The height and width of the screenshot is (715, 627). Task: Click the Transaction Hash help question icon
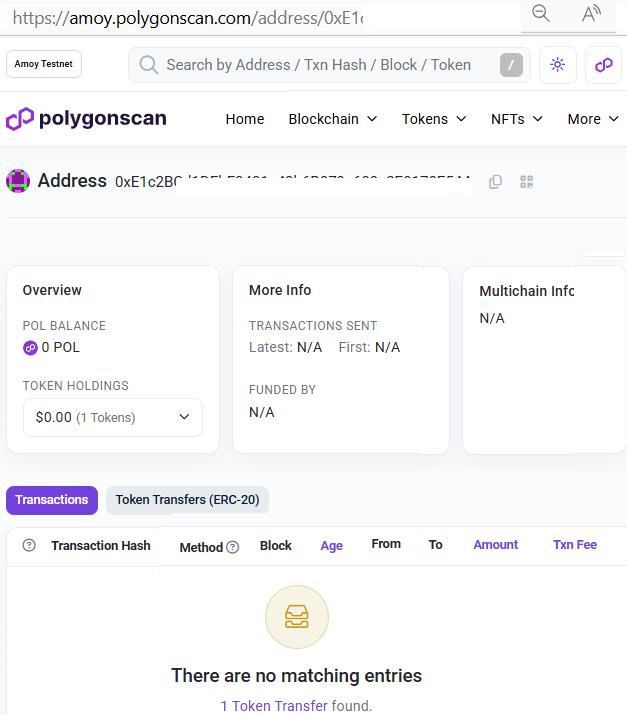click(29, 545)
